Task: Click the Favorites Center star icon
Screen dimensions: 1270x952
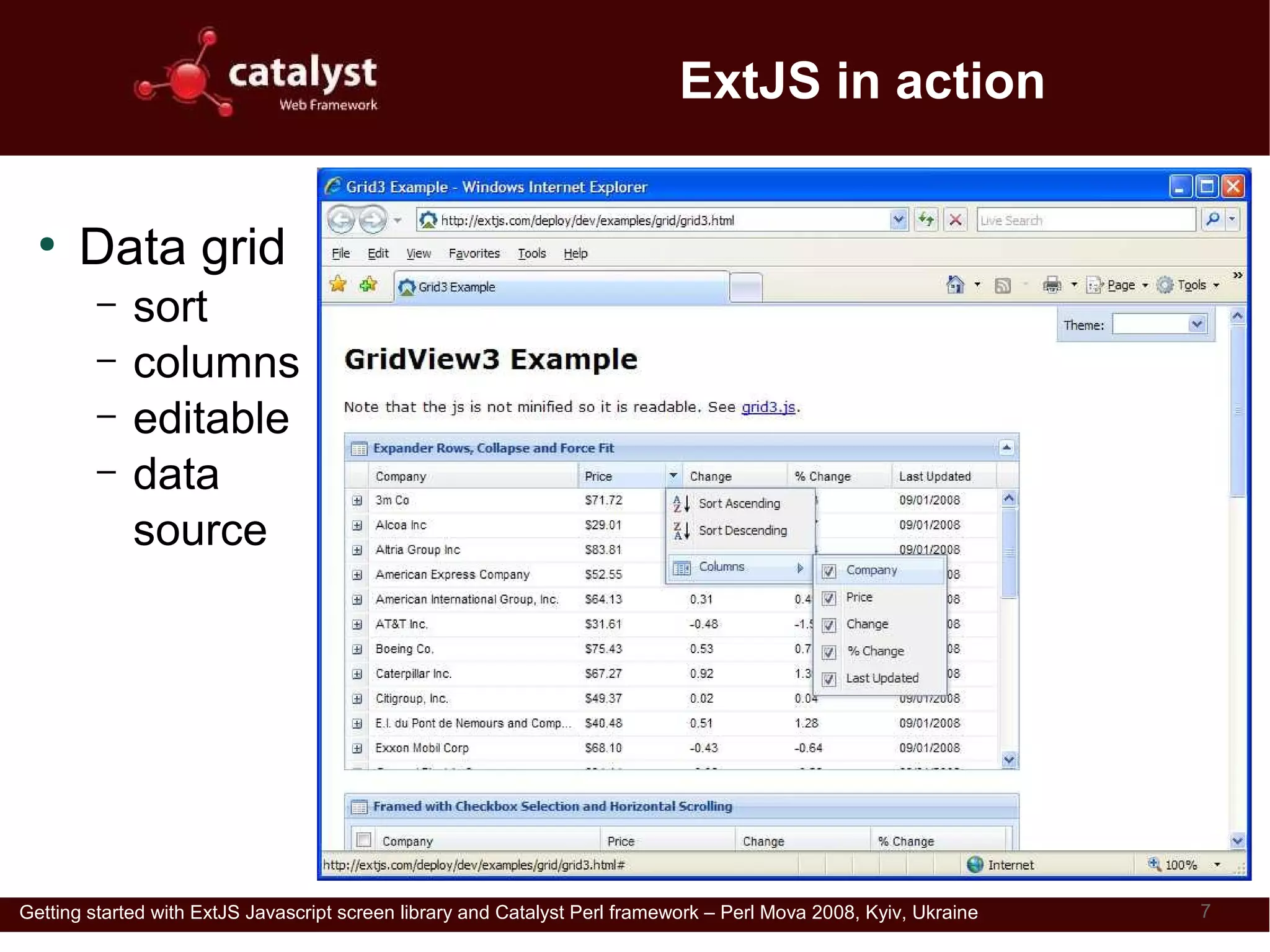Action: point(339,285)
